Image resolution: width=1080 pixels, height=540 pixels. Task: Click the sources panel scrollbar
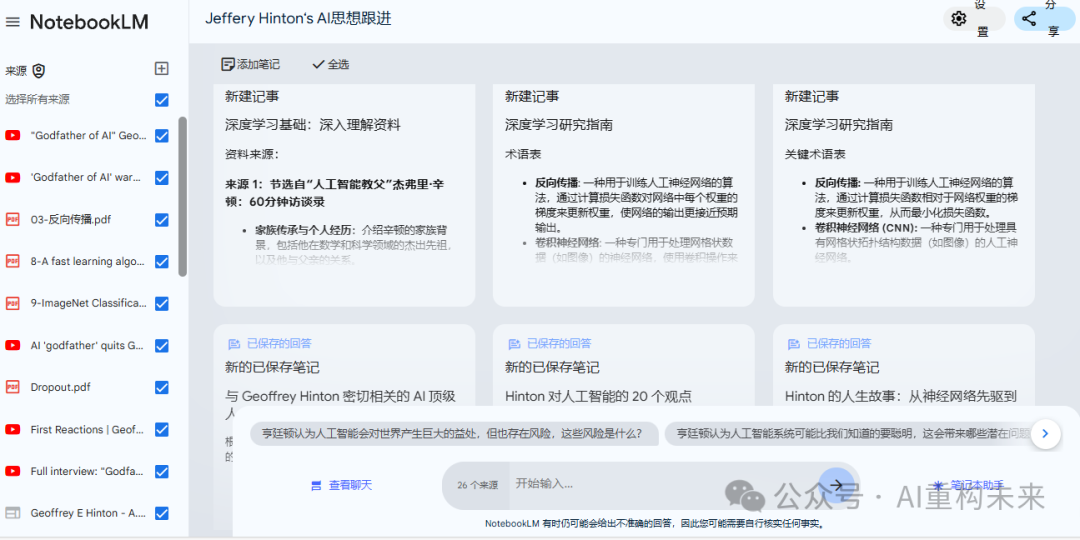click(x=183, y=196)
